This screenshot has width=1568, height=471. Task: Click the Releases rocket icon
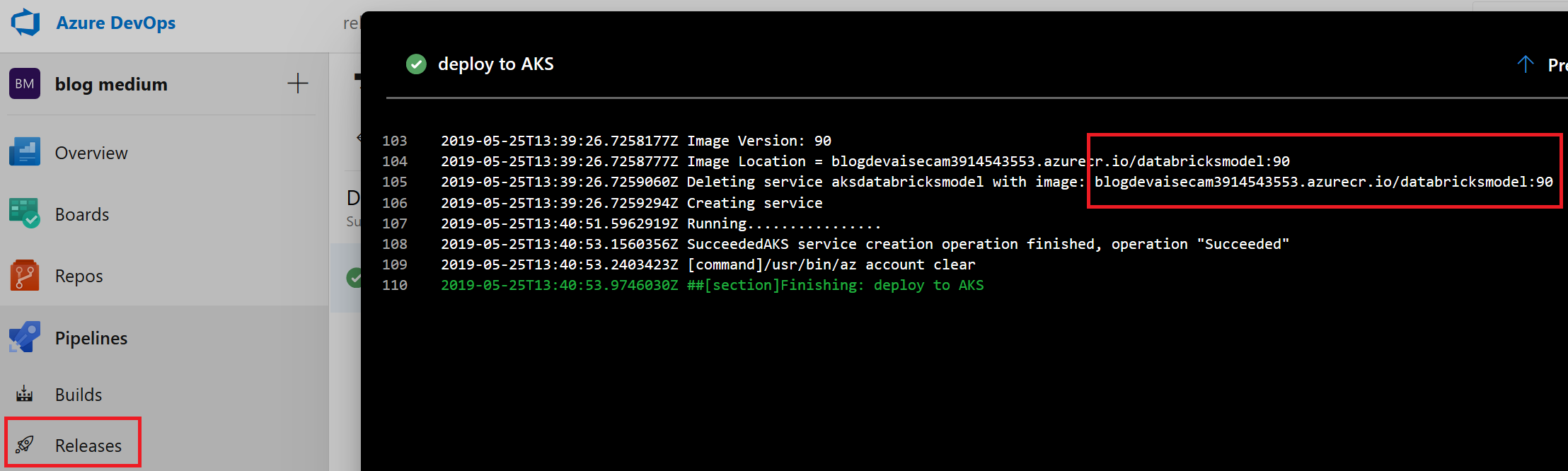pos(25,445)
